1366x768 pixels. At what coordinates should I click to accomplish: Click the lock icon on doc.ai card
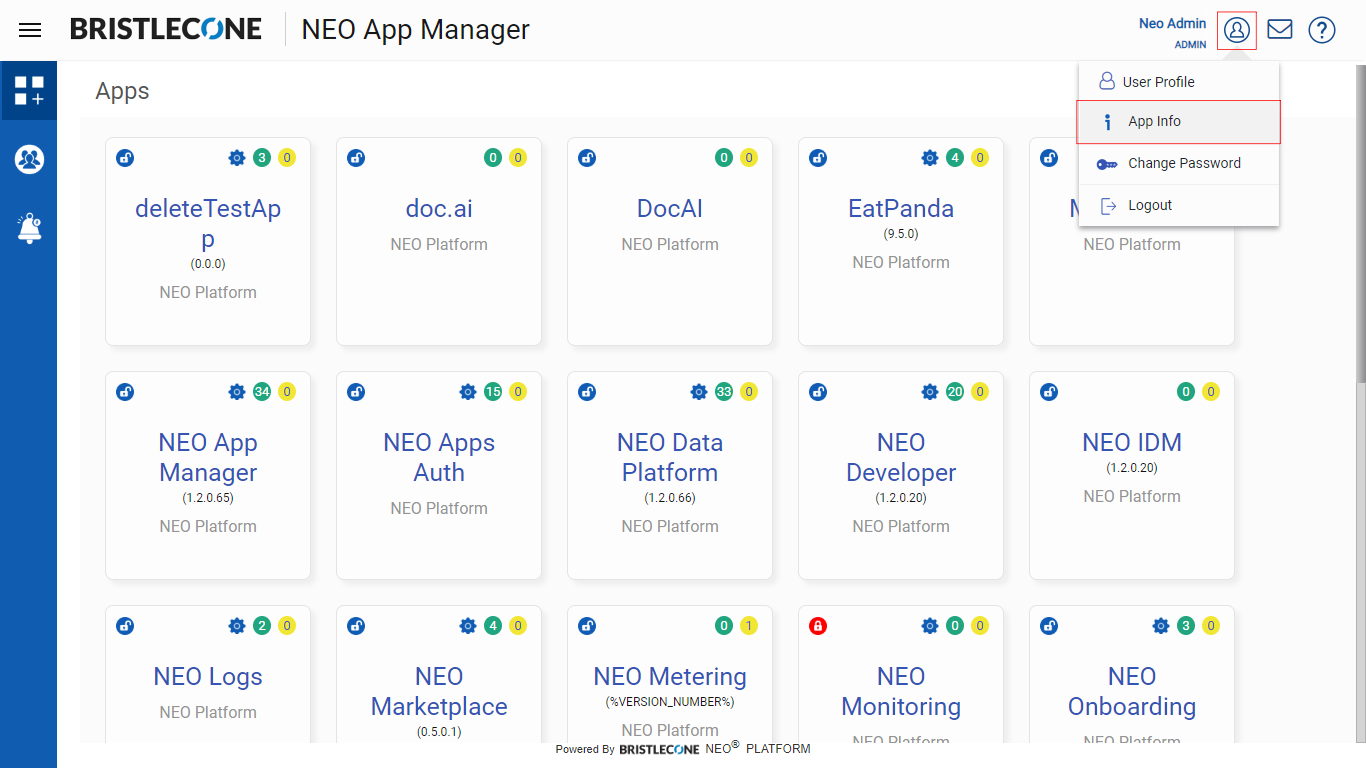(x=356, y=158)
